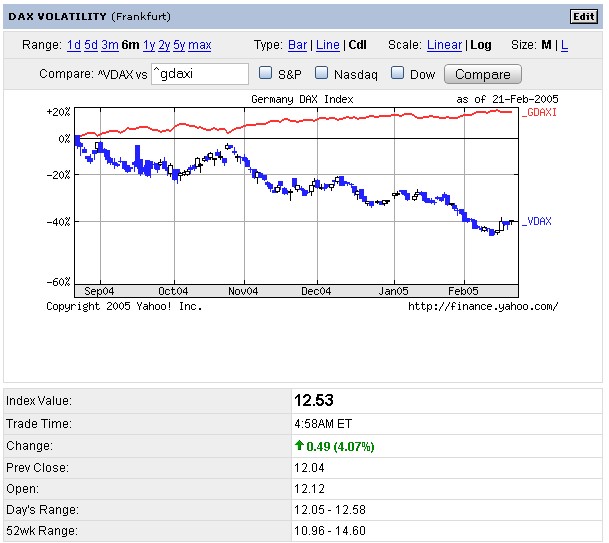Click the Jan05 axis label
Viewport: 609px width, 543px height.
pyautogui.click(x=393, y=291)
